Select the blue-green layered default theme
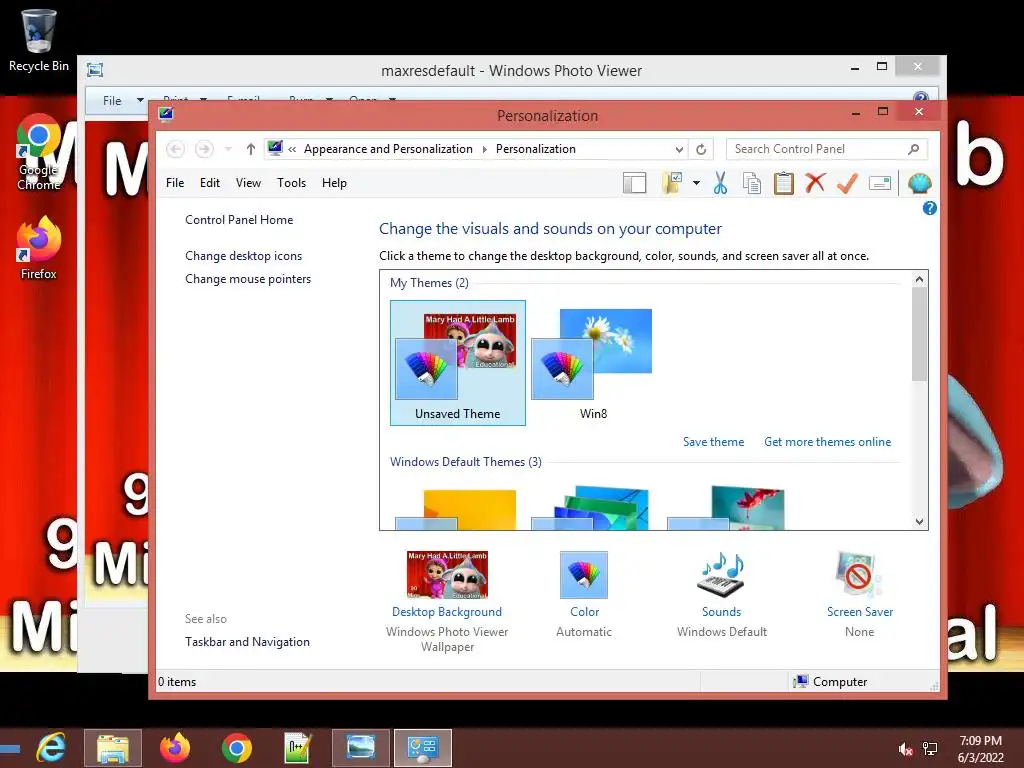Viewport: 1024px width, 768px height. pyautogui.click(x=591, y=508)
